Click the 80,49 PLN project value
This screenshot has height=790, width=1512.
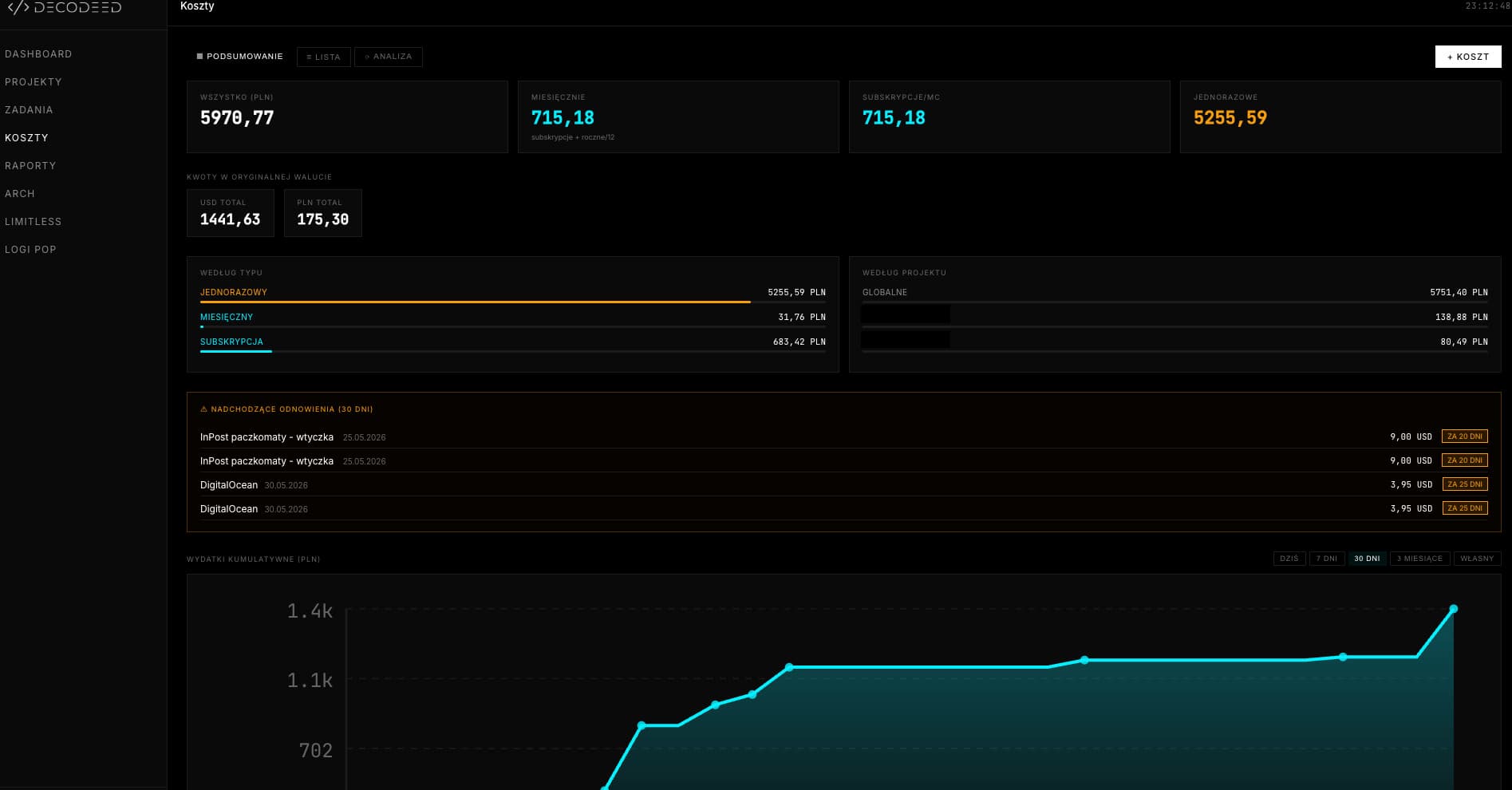(x=1464, y=342)
